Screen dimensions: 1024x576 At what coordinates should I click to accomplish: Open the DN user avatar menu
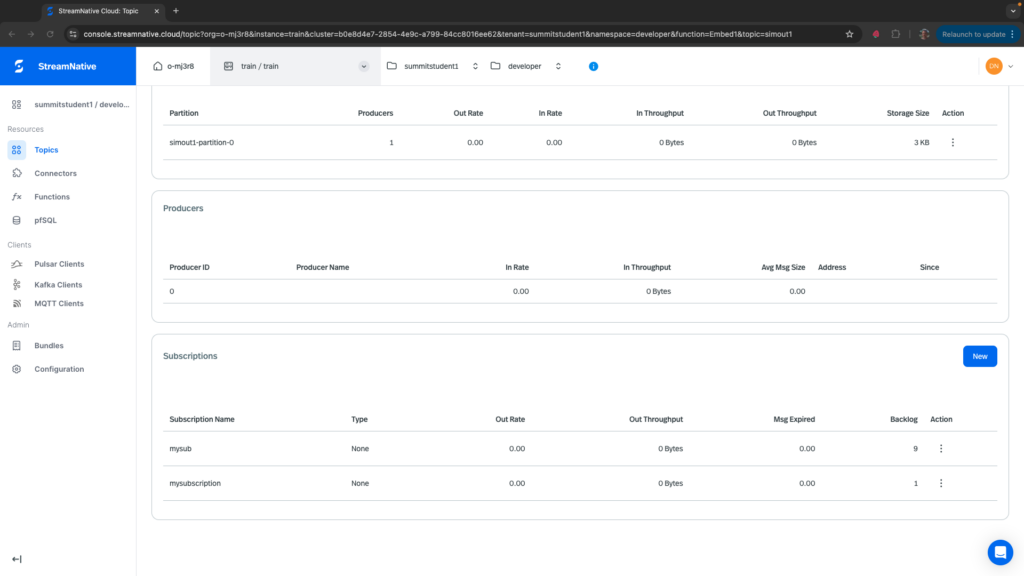[x=994, y=66]
